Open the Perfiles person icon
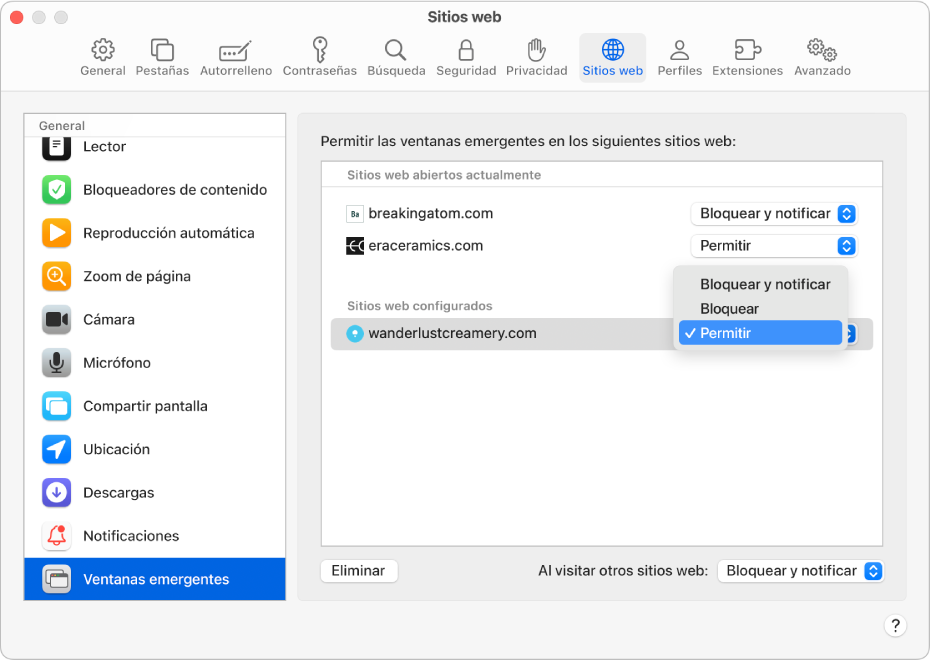Viewport: 931px width, 662px height. tap(679, 50)
